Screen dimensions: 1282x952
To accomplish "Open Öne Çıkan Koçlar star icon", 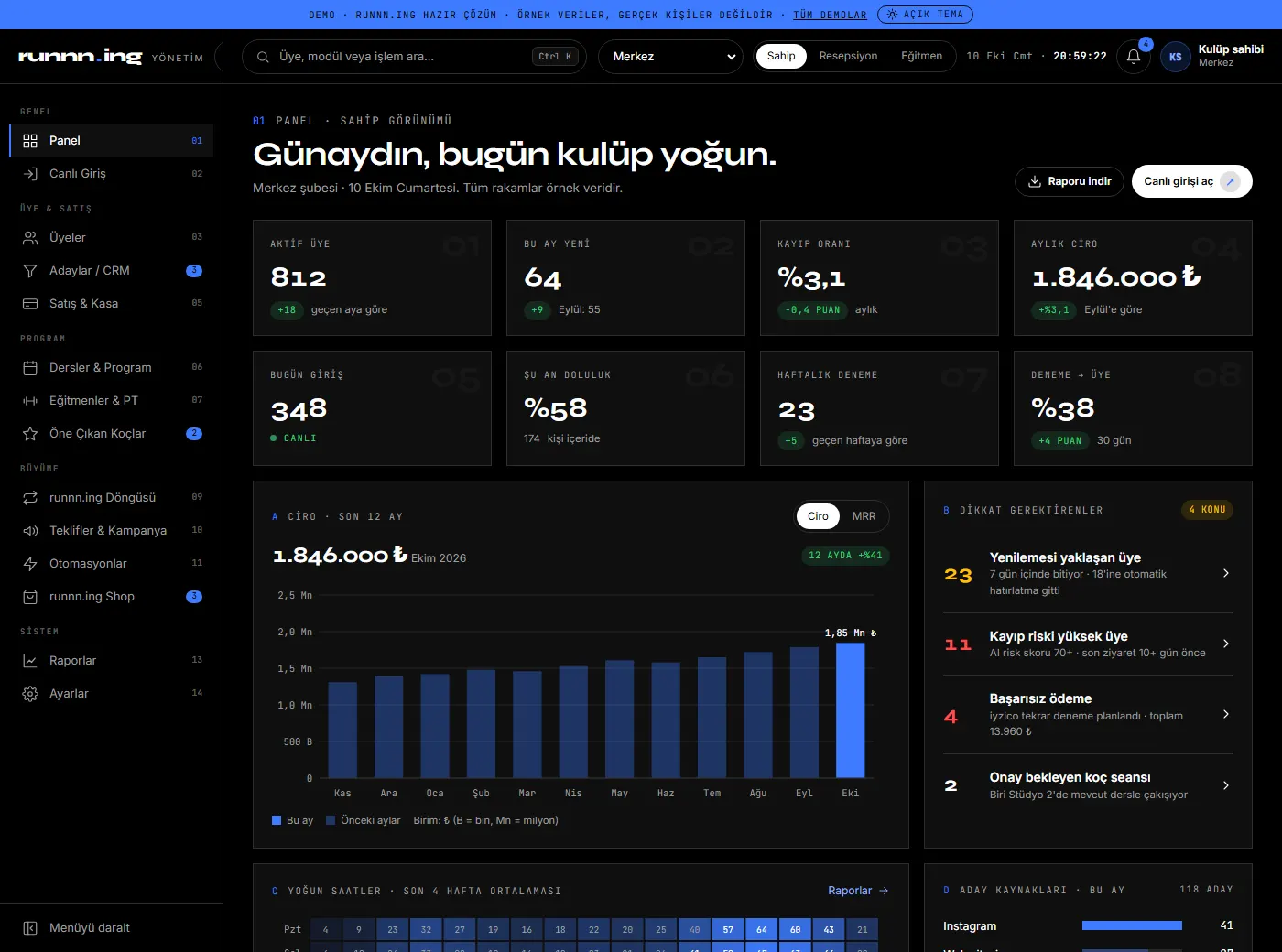I will [30, 433].
